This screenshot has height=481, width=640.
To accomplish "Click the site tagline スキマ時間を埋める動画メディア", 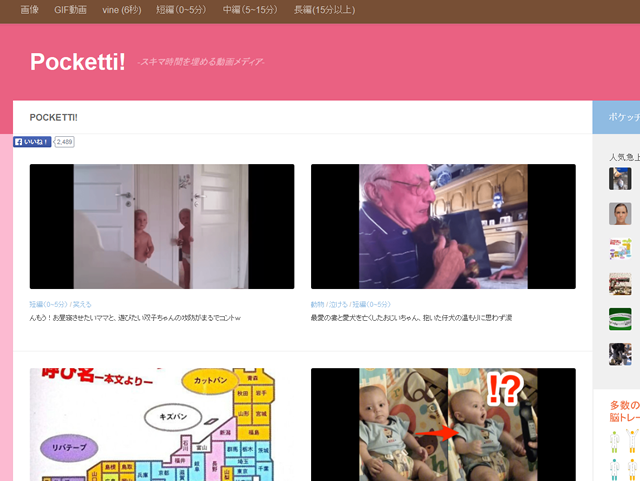I will coord(201,62).
